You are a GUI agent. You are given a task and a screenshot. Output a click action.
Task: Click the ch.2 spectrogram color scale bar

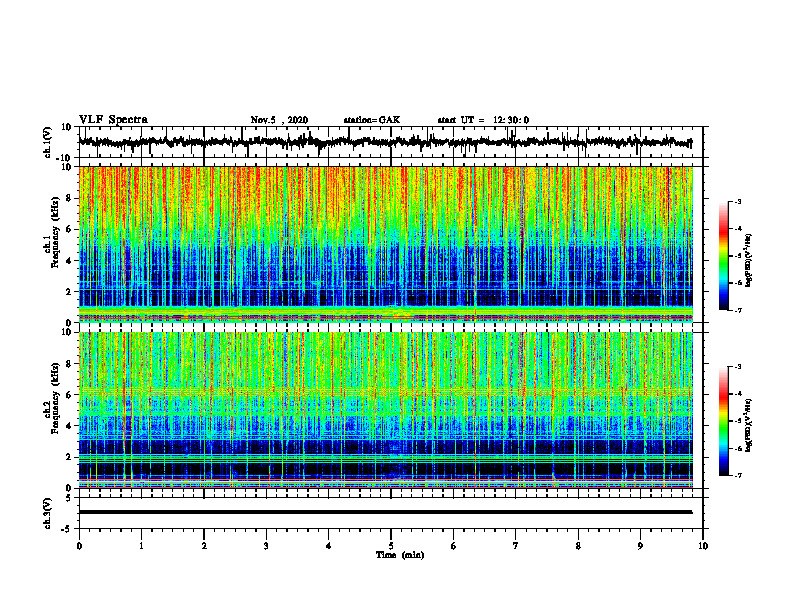pos(723,421)
